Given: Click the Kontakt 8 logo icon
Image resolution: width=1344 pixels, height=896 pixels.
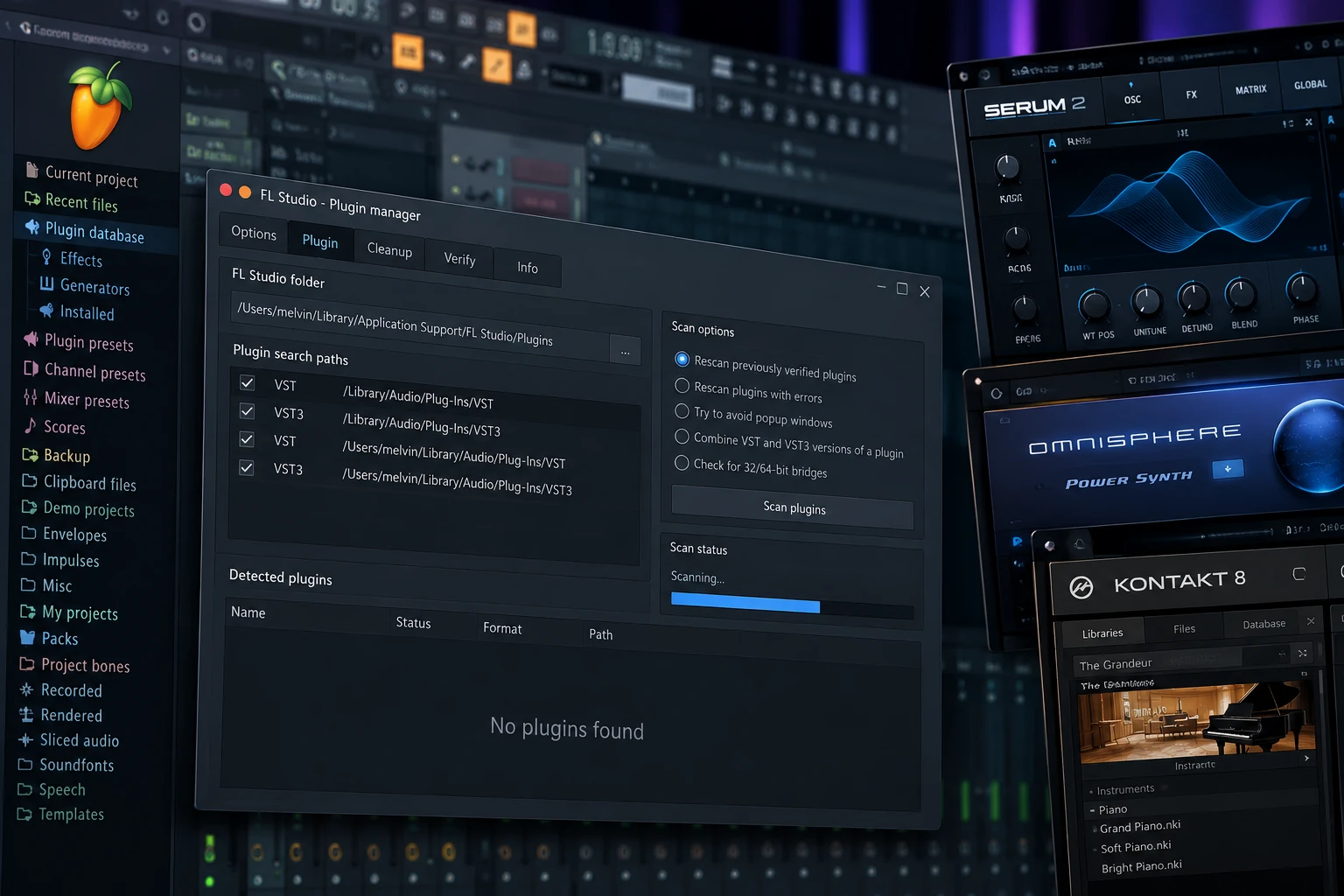Looking at the screenshot, I should tap(1081, 588).
